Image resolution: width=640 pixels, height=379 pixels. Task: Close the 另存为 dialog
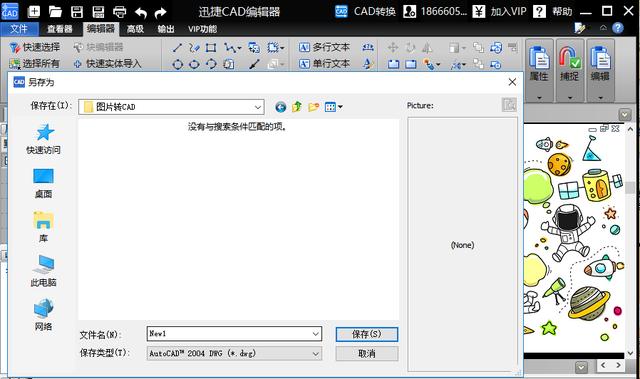point(512,82)
